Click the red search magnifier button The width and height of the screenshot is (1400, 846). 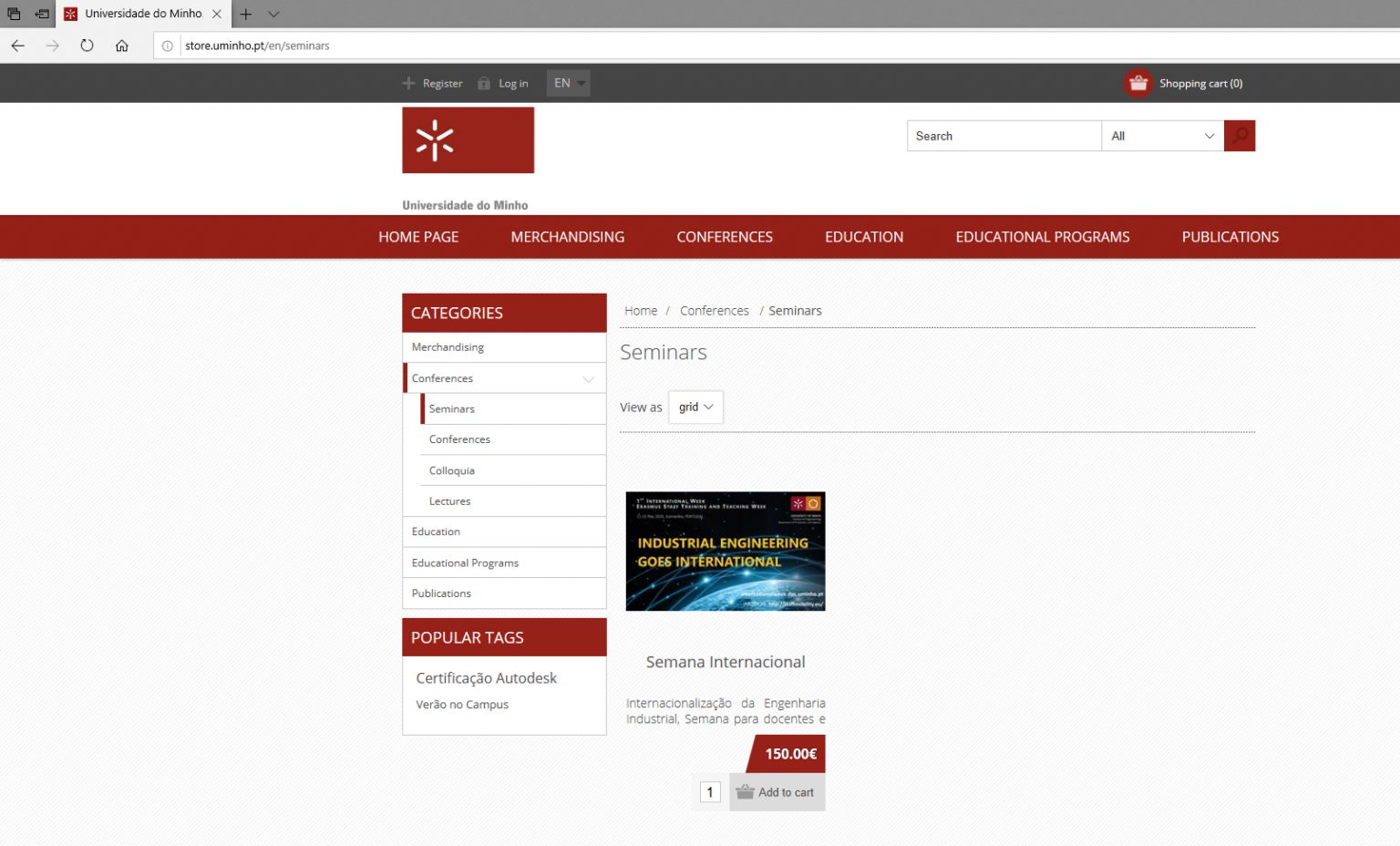point(1239,136)
